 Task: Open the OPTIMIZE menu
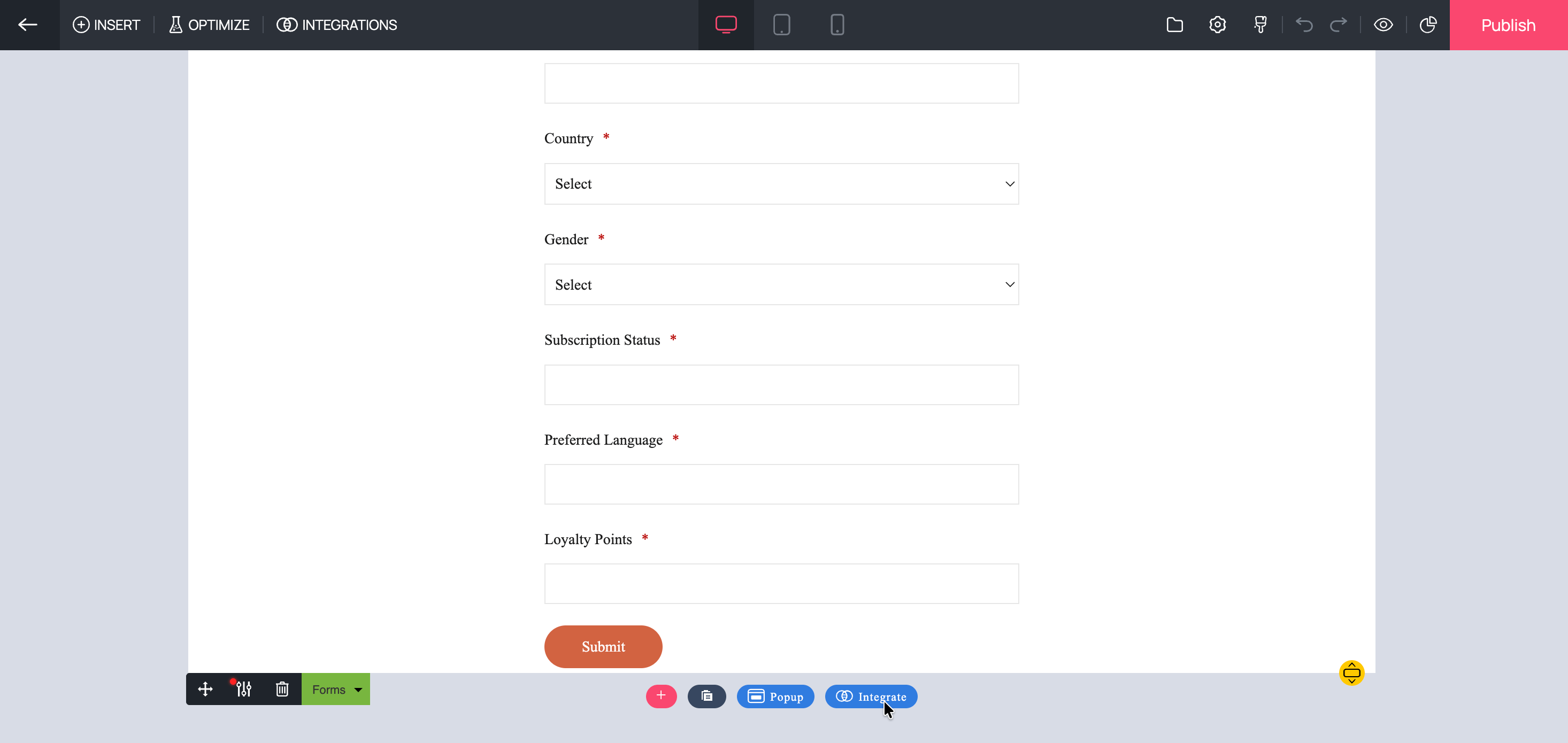coord(210,25)
